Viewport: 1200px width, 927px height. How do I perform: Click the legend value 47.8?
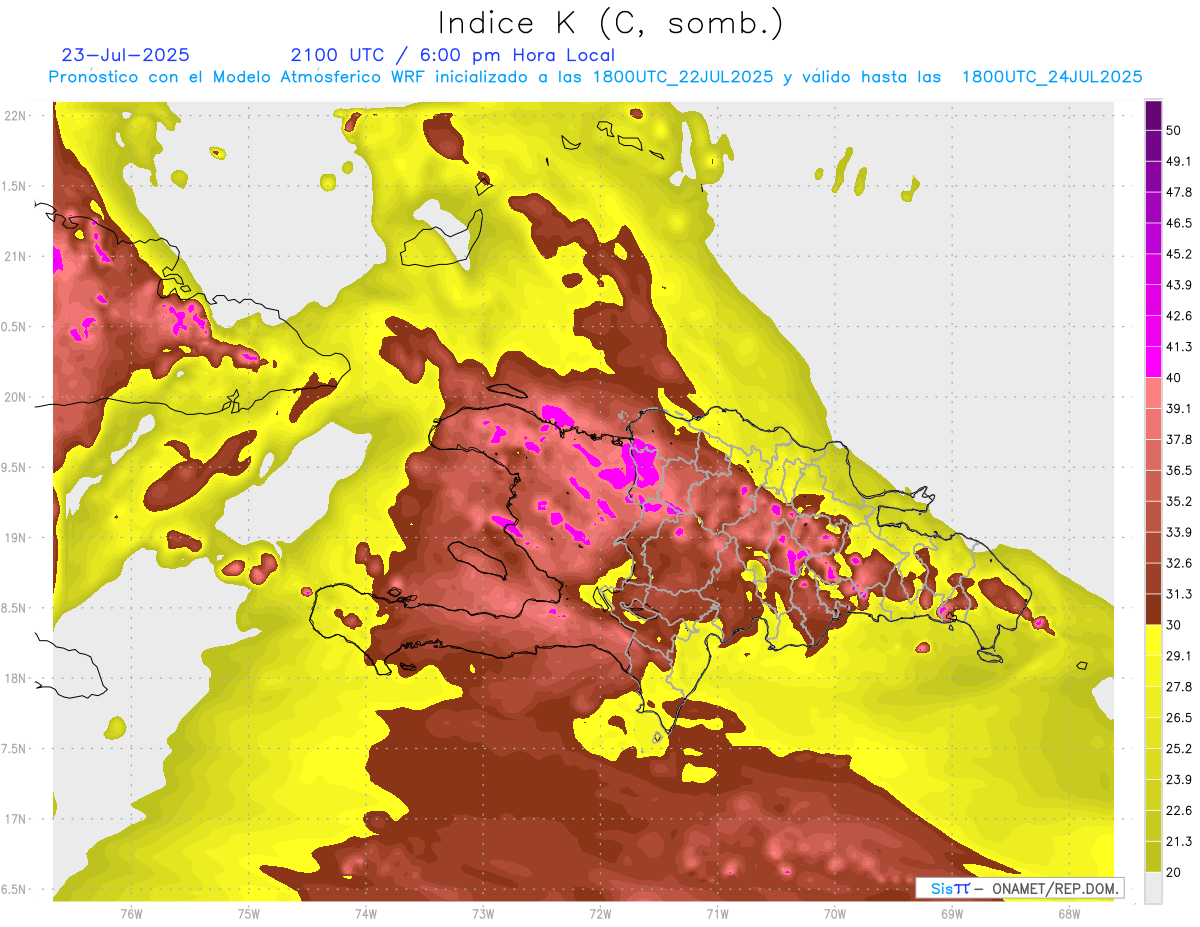pos(1179,192)
